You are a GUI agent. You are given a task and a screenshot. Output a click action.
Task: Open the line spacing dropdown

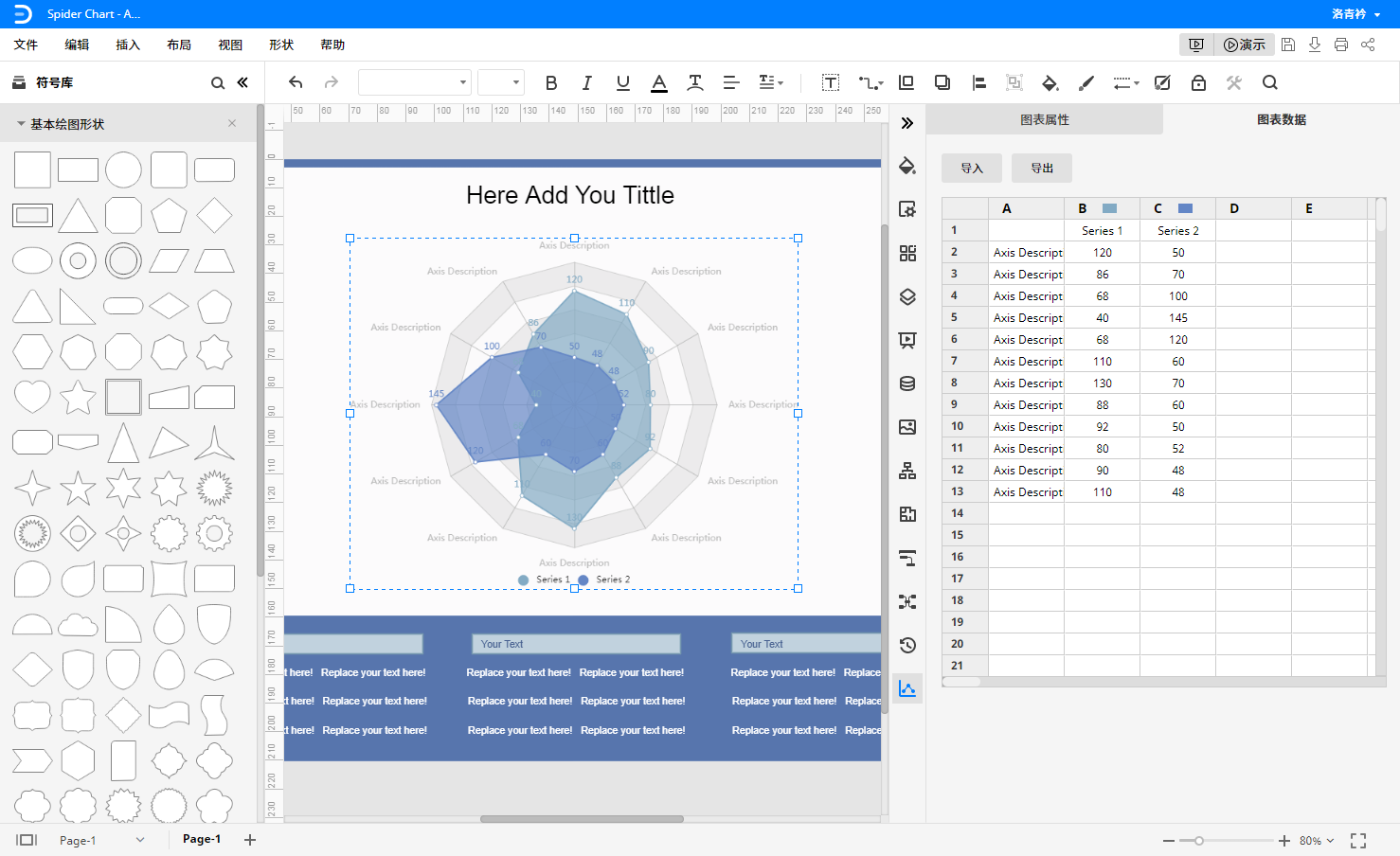click(x=770, y=82)
